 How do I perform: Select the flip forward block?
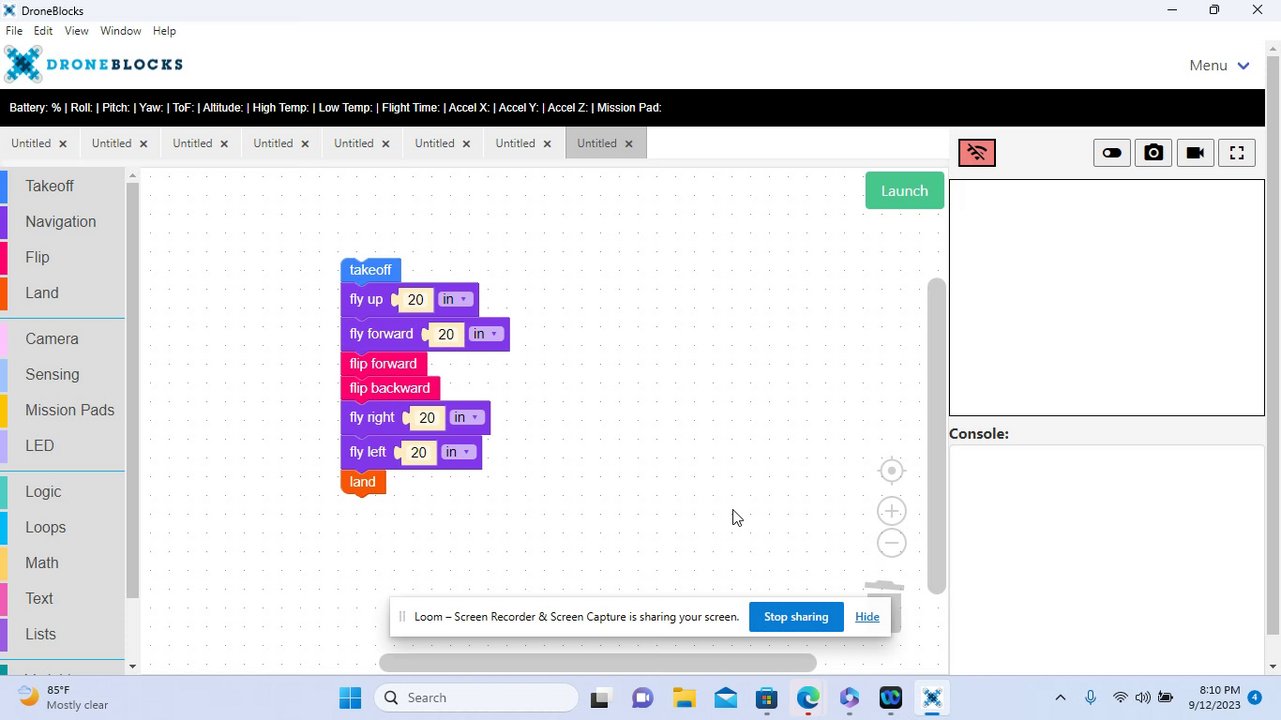coord(383,364)
